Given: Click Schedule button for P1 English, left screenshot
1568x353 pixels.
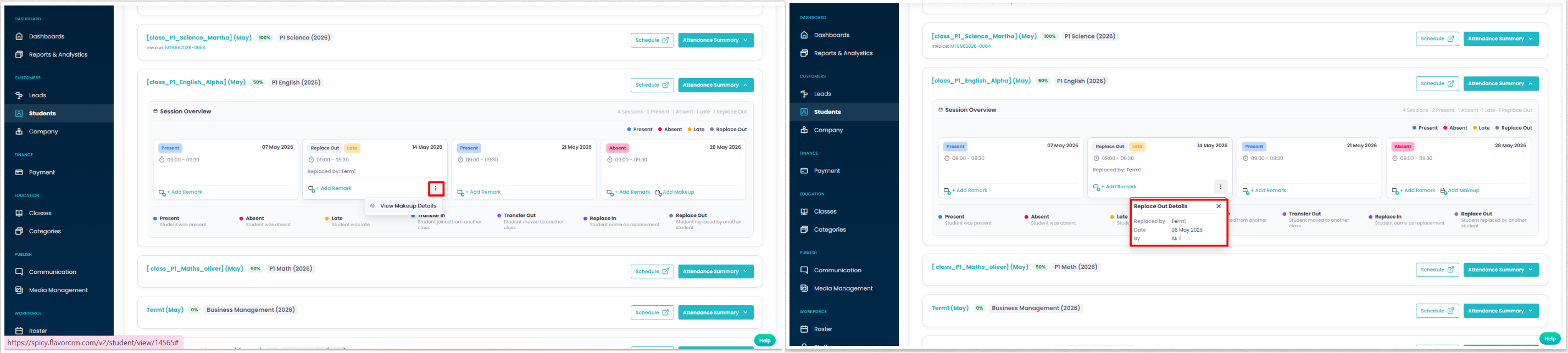Looking at the screenshot, I should [652, 85].
